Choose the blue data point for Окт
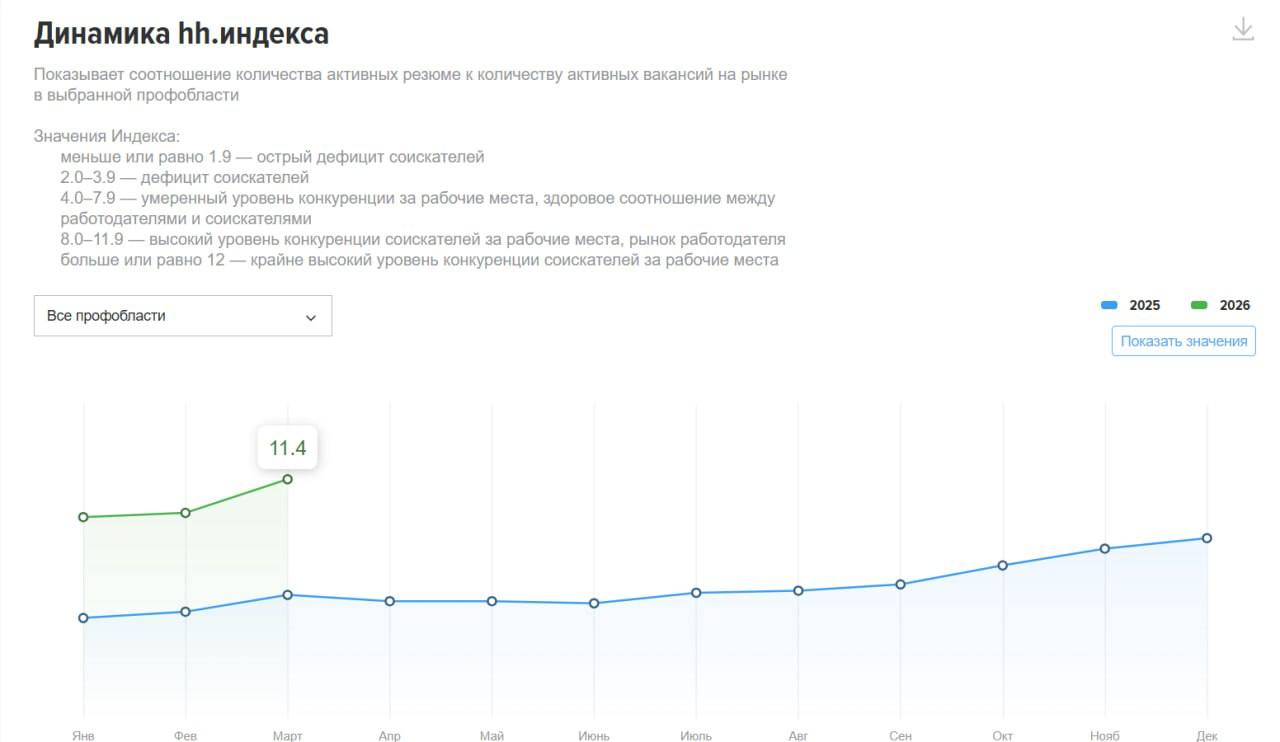This screenshot has width=1280, height=742. 1002,566
